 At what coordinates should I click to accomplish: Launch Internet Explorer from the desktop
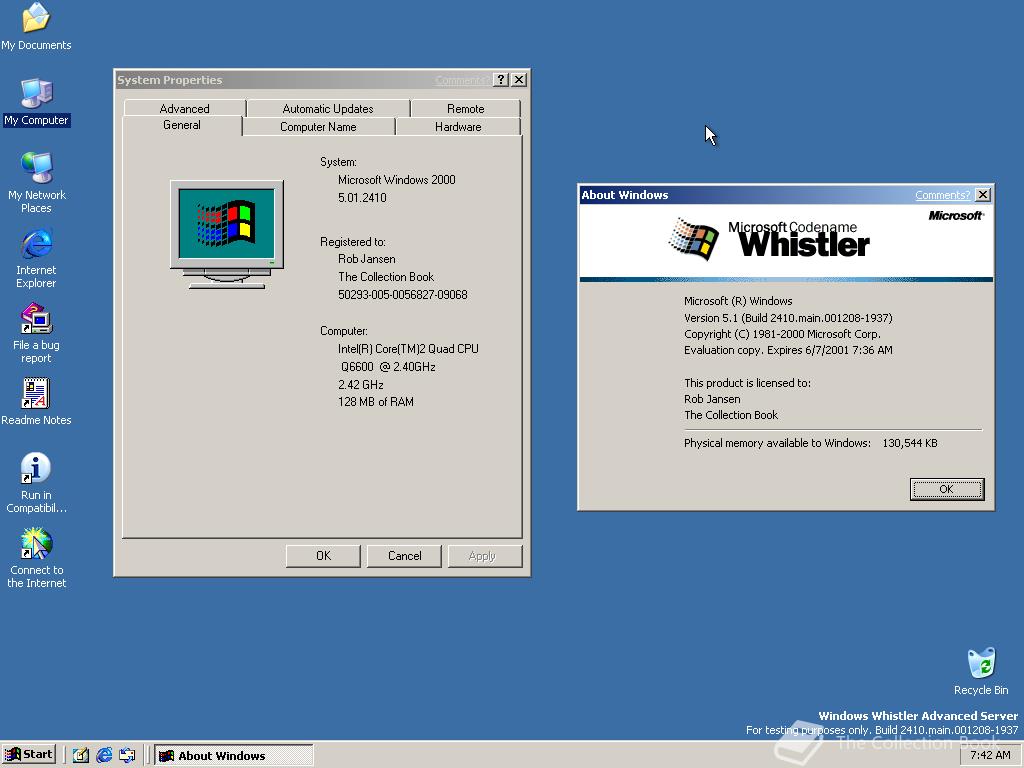pos(36,258)
